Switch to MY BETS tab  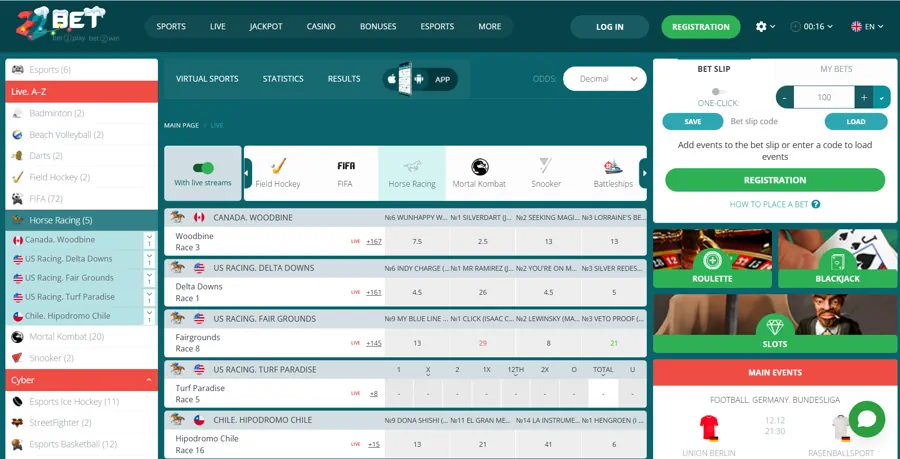pyautogui.click(x=836, y=69)
